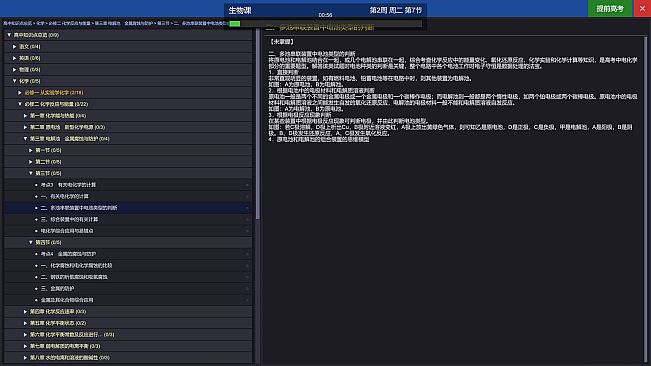Click the 生物课 lesson title

click(x=240, y=10)
